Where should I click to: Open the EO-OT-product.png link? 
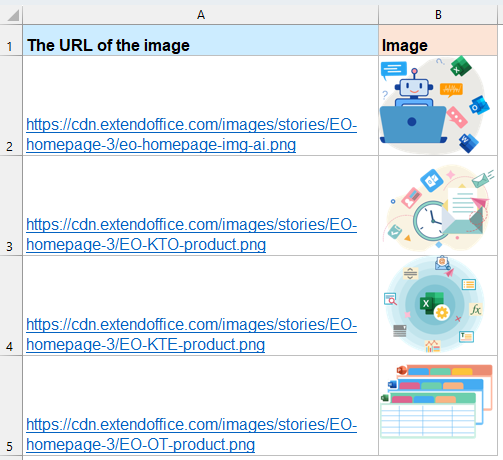pos(191,435)
